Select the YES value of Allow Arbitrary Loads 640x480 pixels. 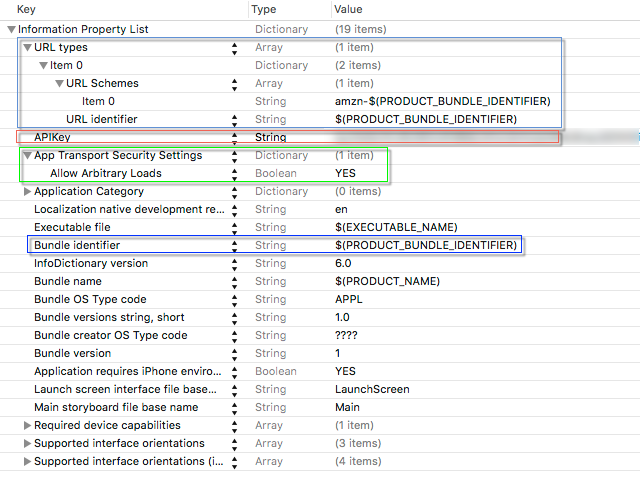[x=345, y=174]
